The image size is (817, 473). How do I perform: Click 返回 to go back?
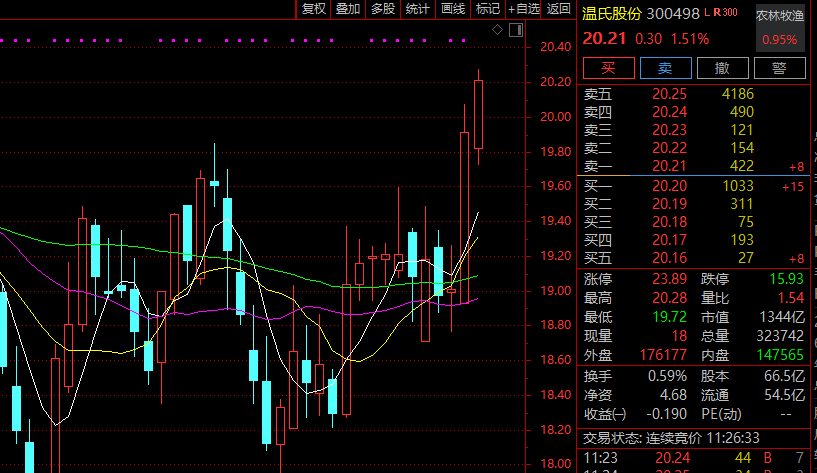point(559,9)
